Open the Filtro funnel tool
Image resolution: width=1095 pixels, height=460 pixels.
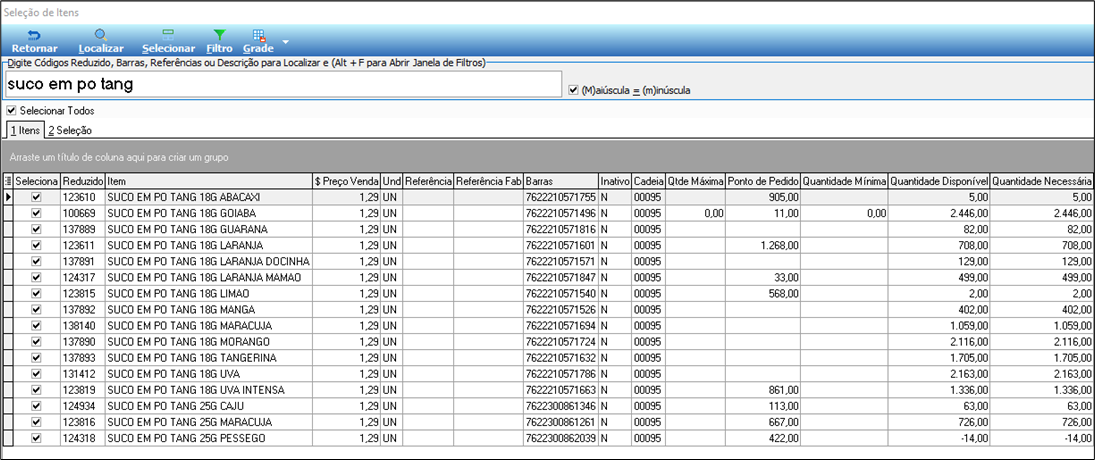pyautogui.click(x=219, y=41)
